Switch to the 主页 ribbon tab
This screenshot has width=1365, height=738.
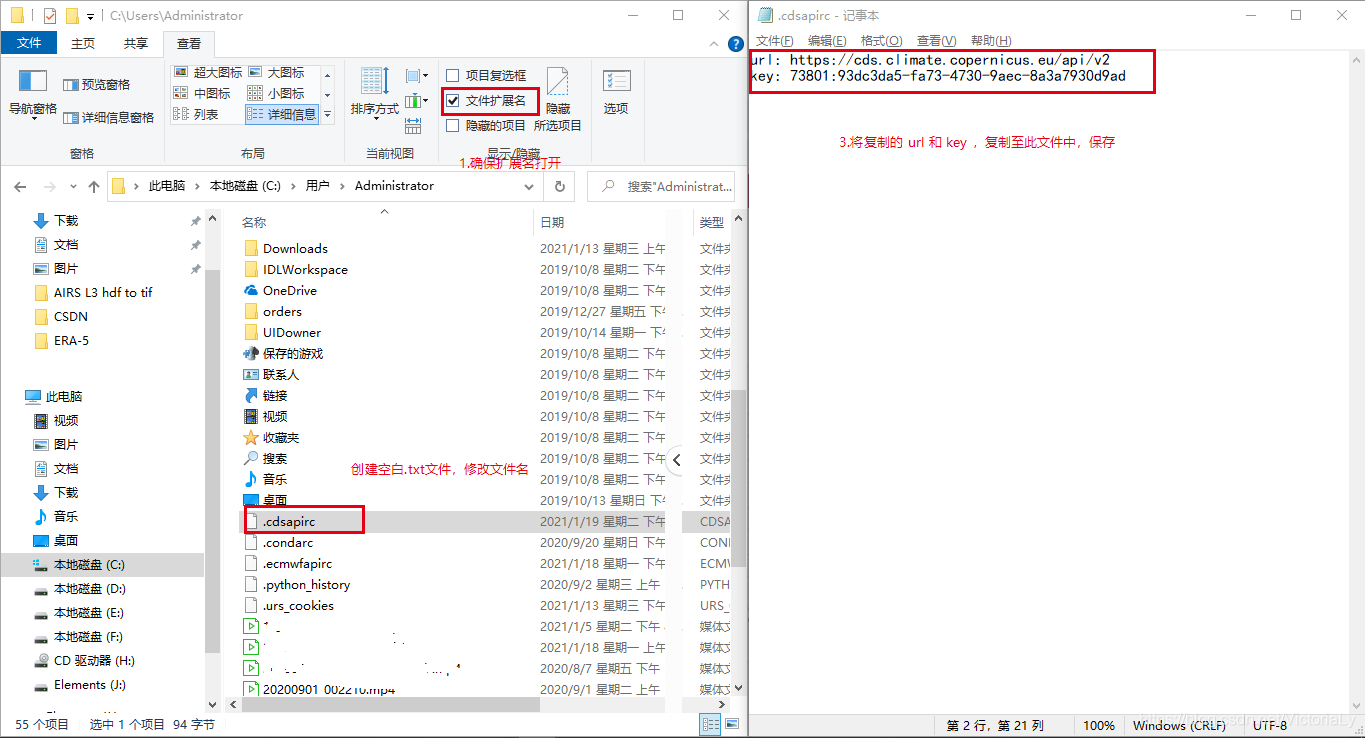[x=82, y=43]
